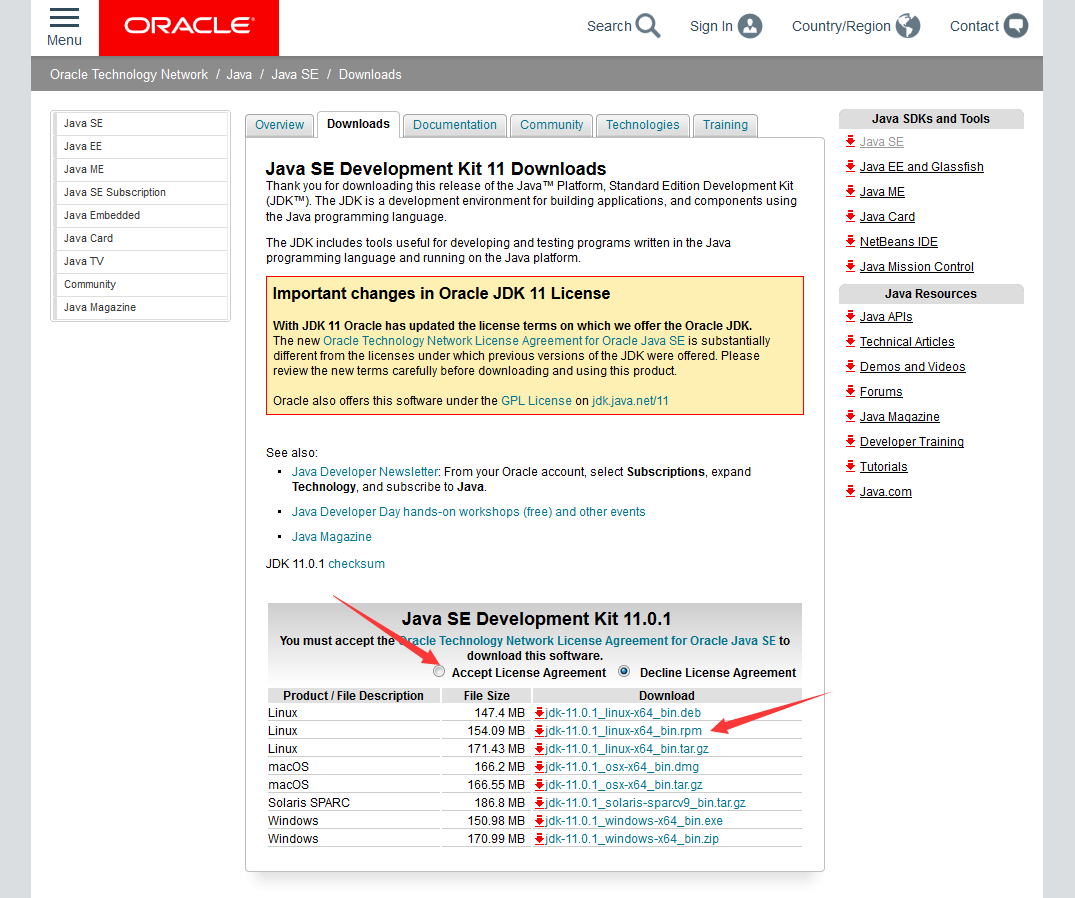Open JDK 11.0.1 checksum link
Viewport: 1075px width, 898px height.
[357, 563]
